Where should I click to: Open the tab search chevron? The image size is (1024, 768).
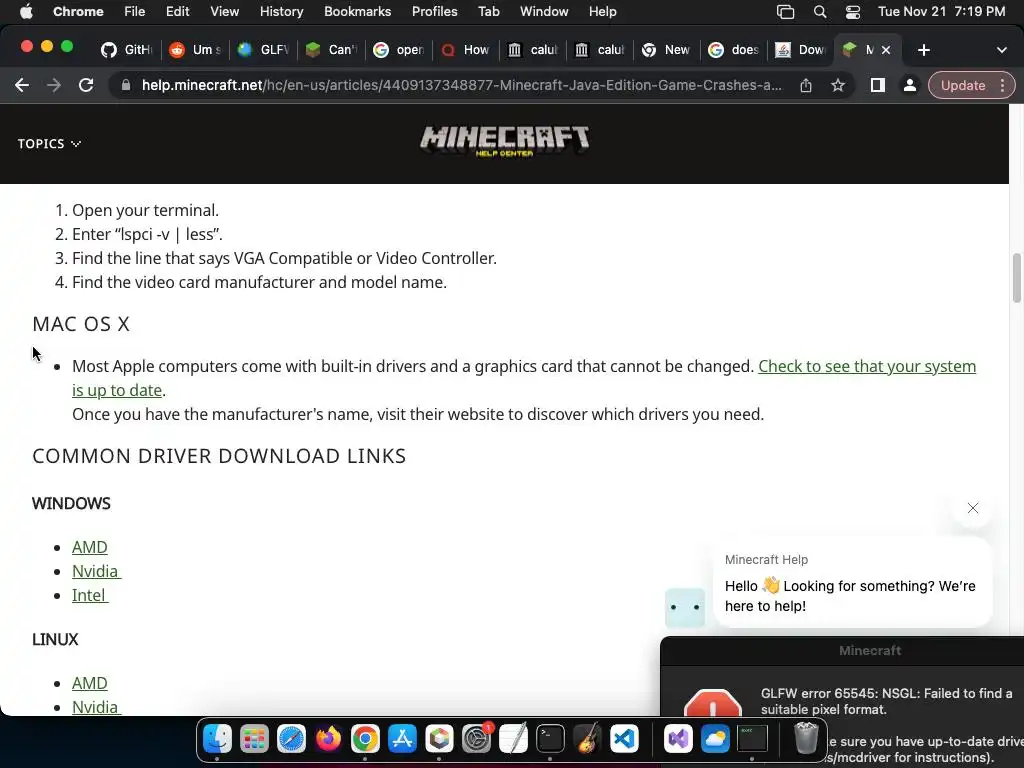click(1001, 50)
